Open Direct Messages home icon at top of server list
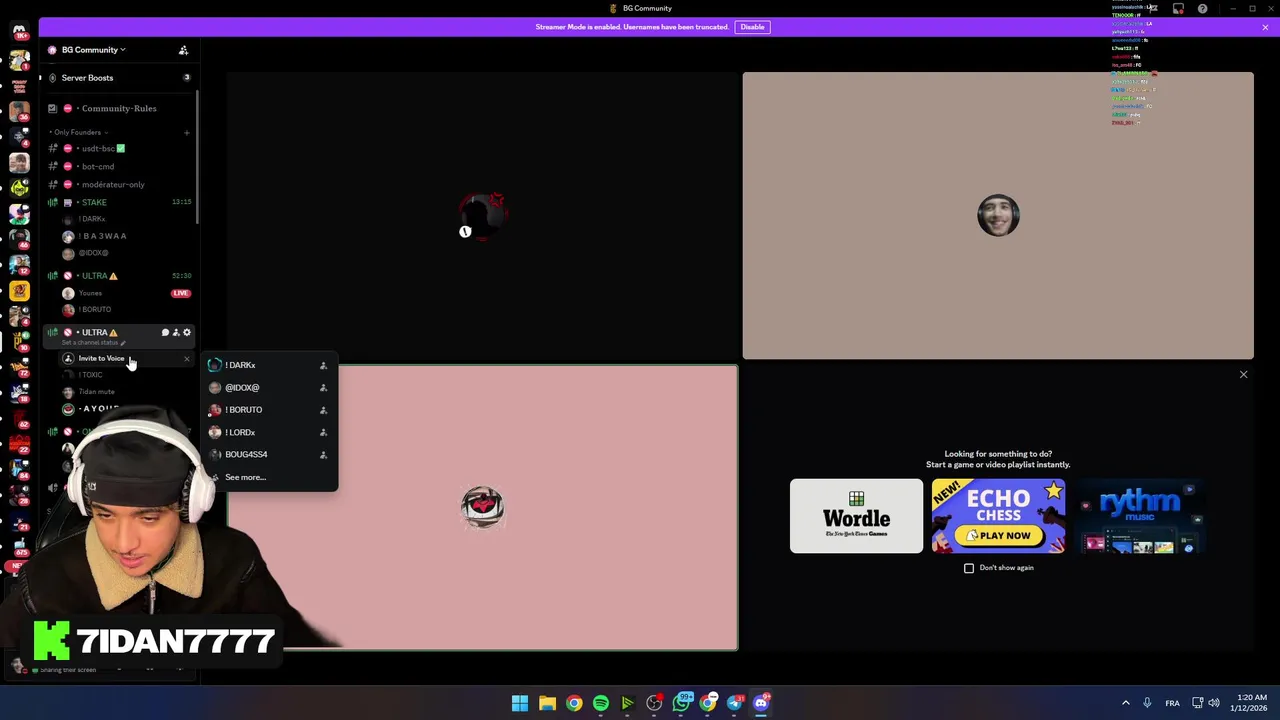The height and width of the screenshot is (720, 1280). (19, 32)
